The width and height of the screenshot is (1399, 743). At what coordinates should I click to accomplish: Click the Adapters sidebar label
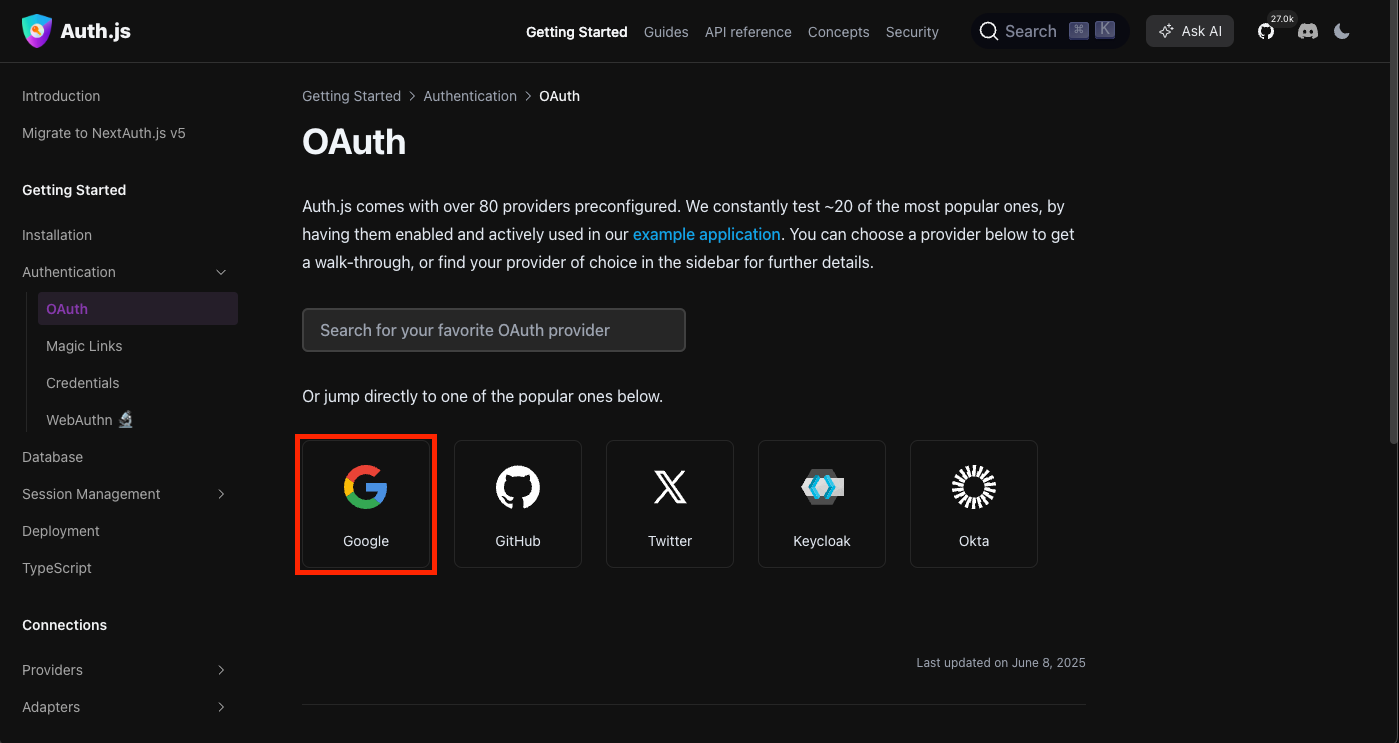[x=51, y=707]
